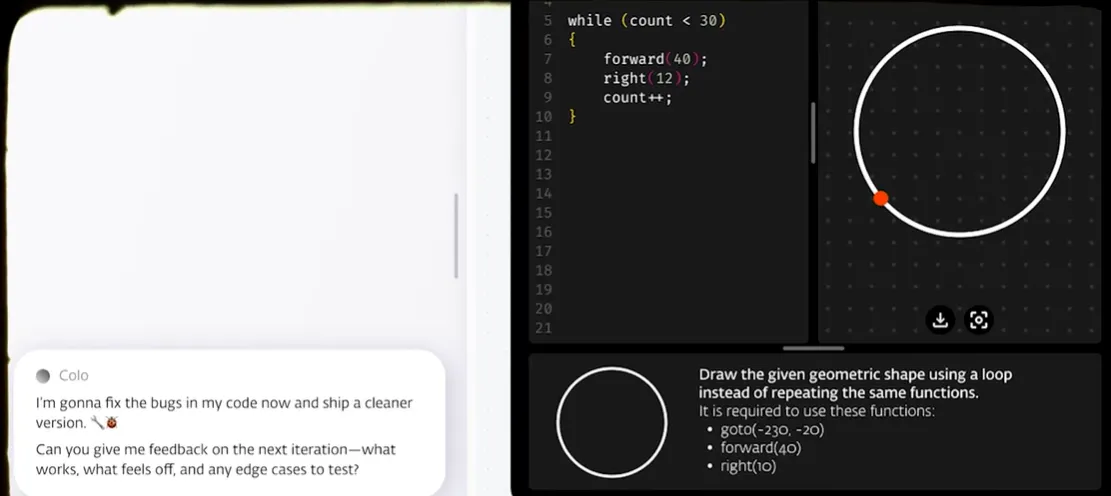
Task: Click the download canvas image icon
Action: pyautogui.click(x=940, y=320)
